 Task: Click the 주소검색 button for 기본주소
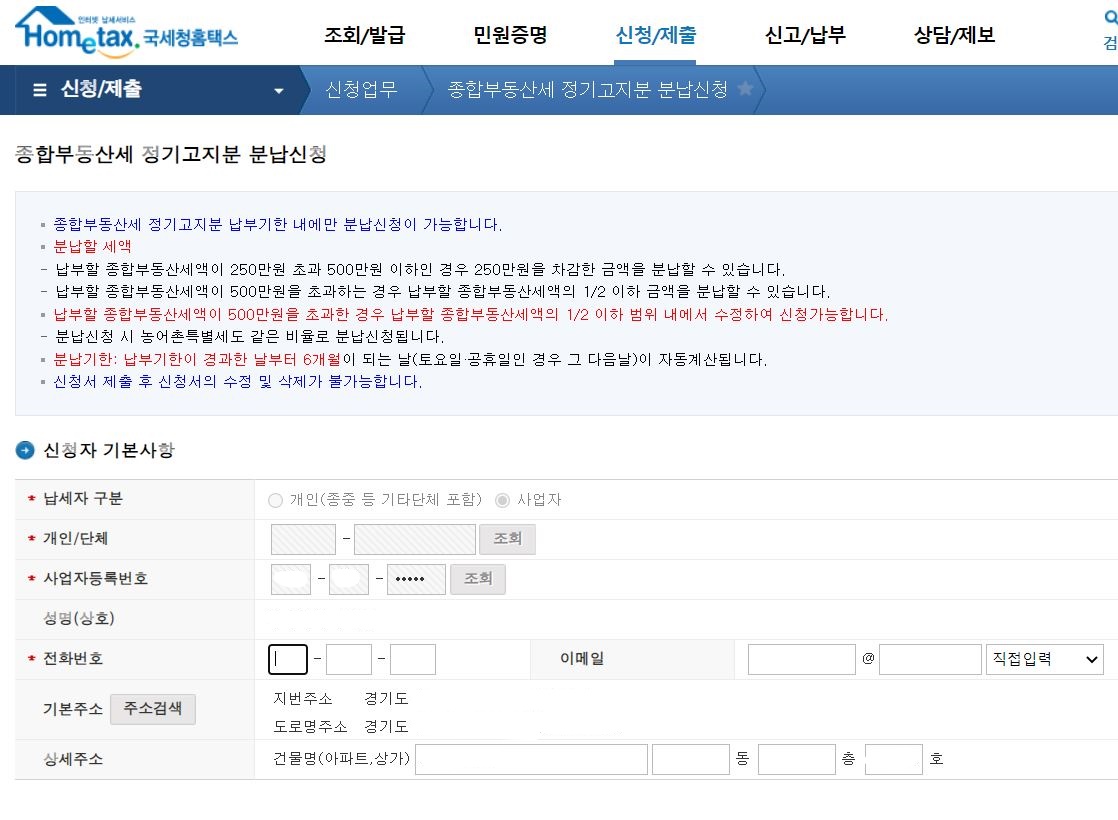(x=152, y=708)
